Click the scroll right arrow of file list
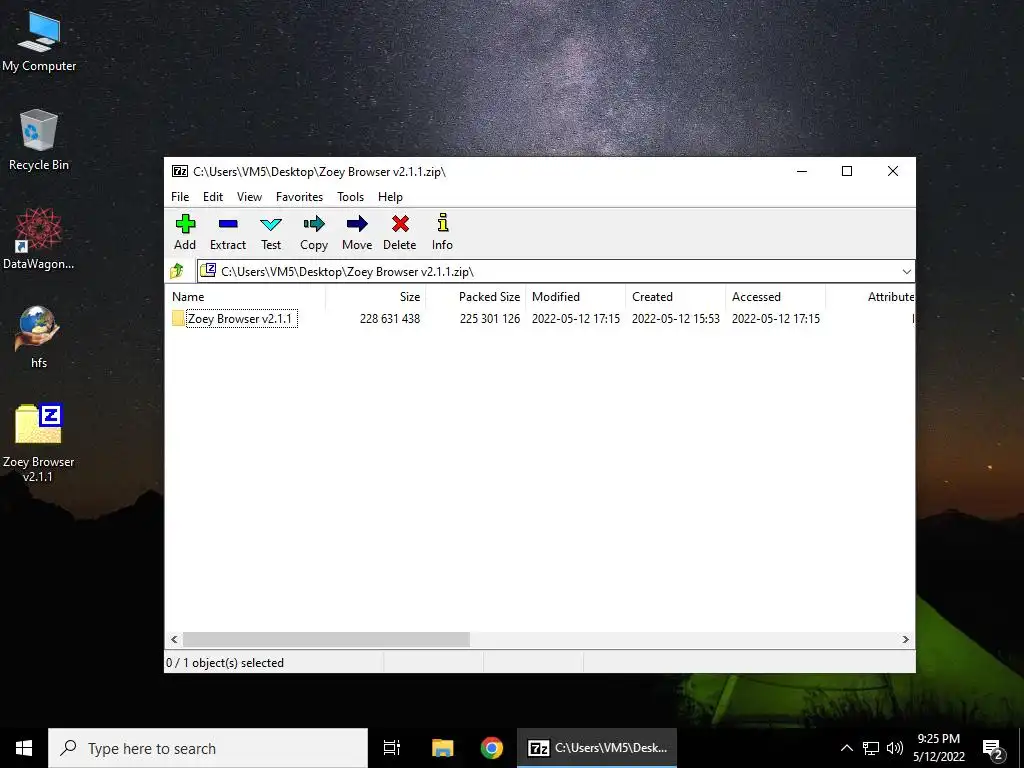 (905, 639)
